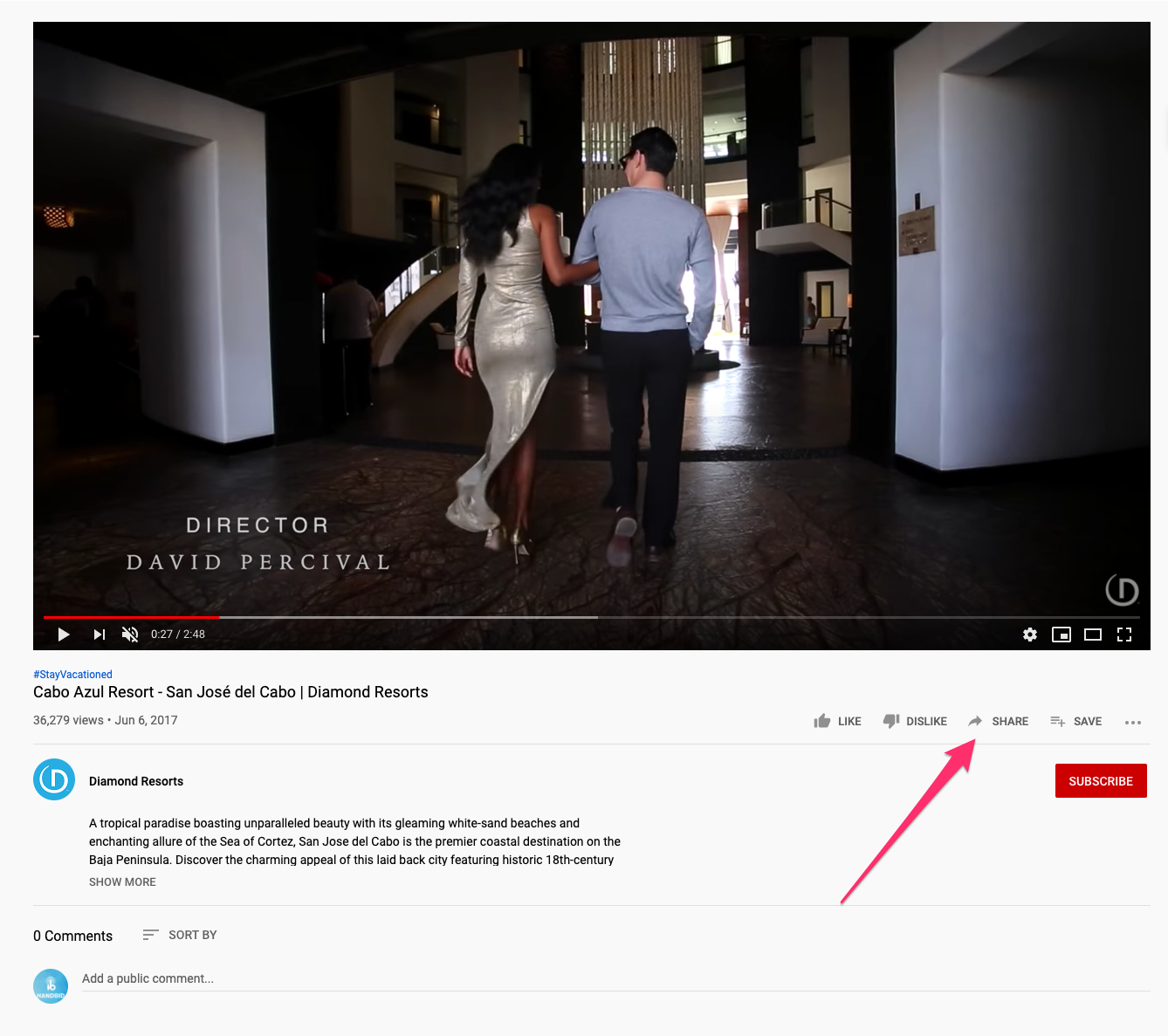Expand description with SHOW MORE

(x=122, y=882)
